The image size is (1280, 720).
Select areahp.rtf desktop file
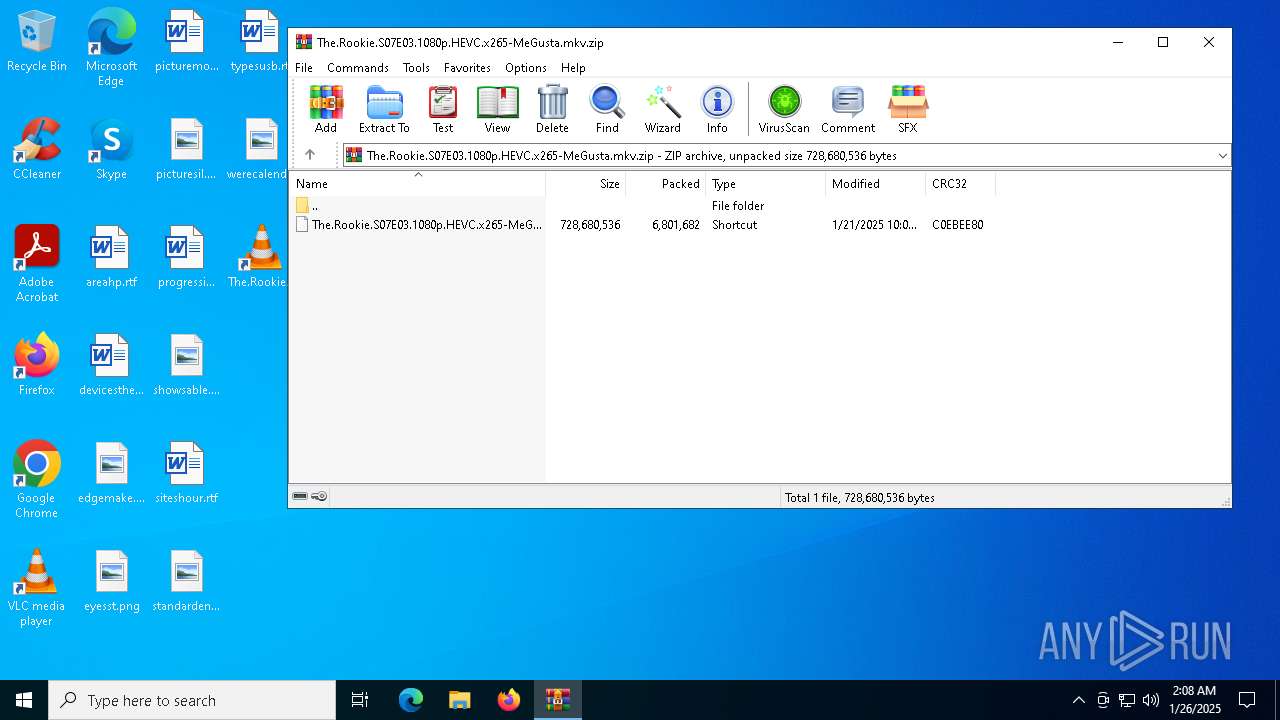111,257
